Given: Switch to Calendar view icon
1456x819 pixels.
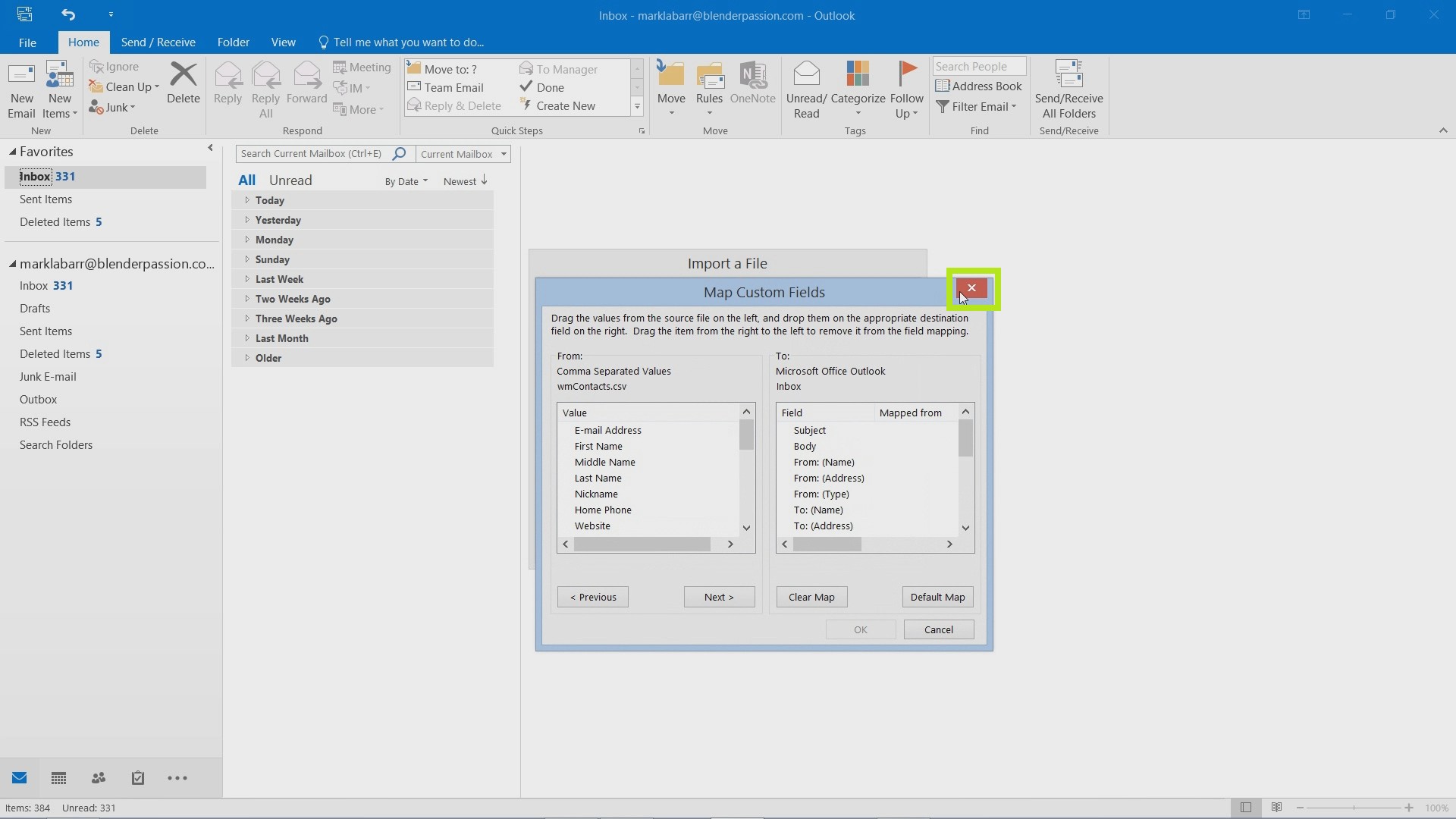Looking at the screenshot, I should point(58,778).
